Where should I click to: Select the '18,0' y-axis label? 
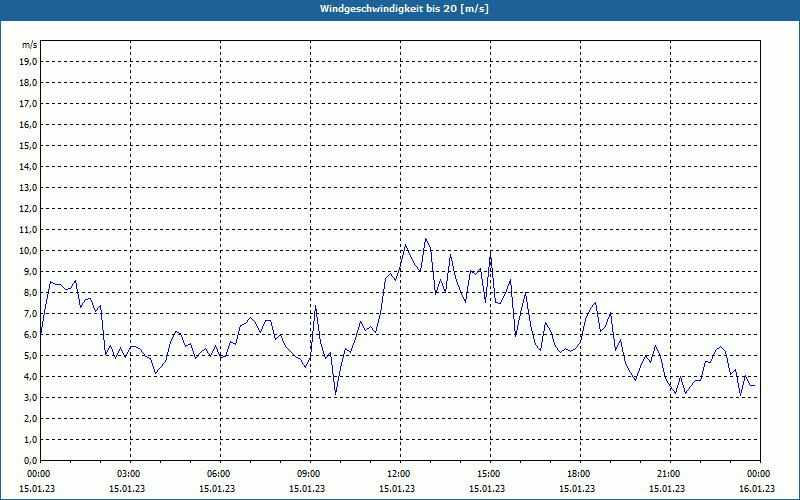pyautogui.click(x=28, y=83)
